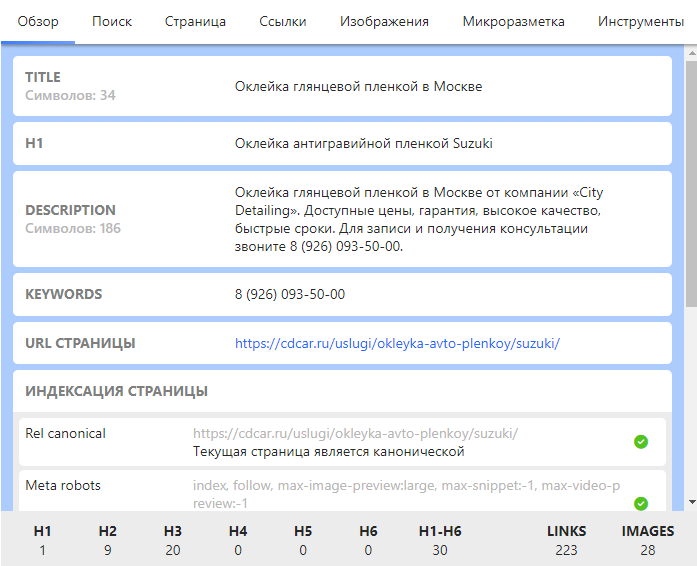Click the H3 count of 20
Screen dimensions: 697x566
[x=173, y=540]
